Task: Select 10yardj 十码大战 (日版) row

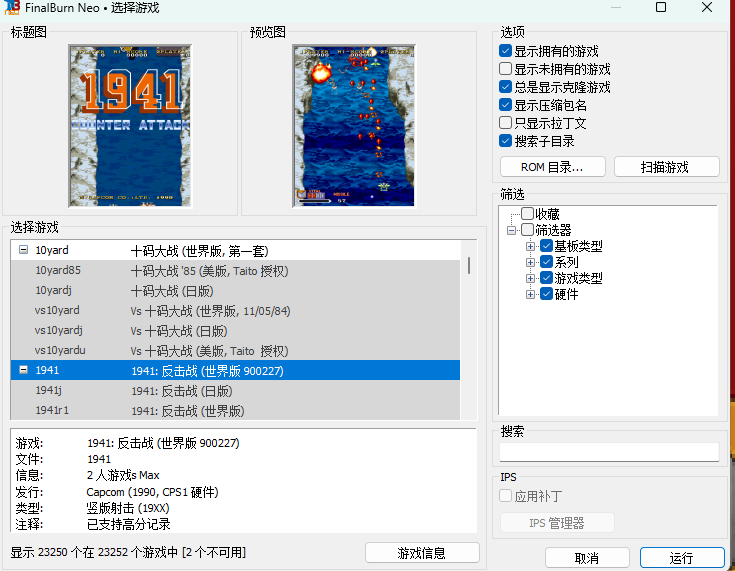Action: (235, 291)
